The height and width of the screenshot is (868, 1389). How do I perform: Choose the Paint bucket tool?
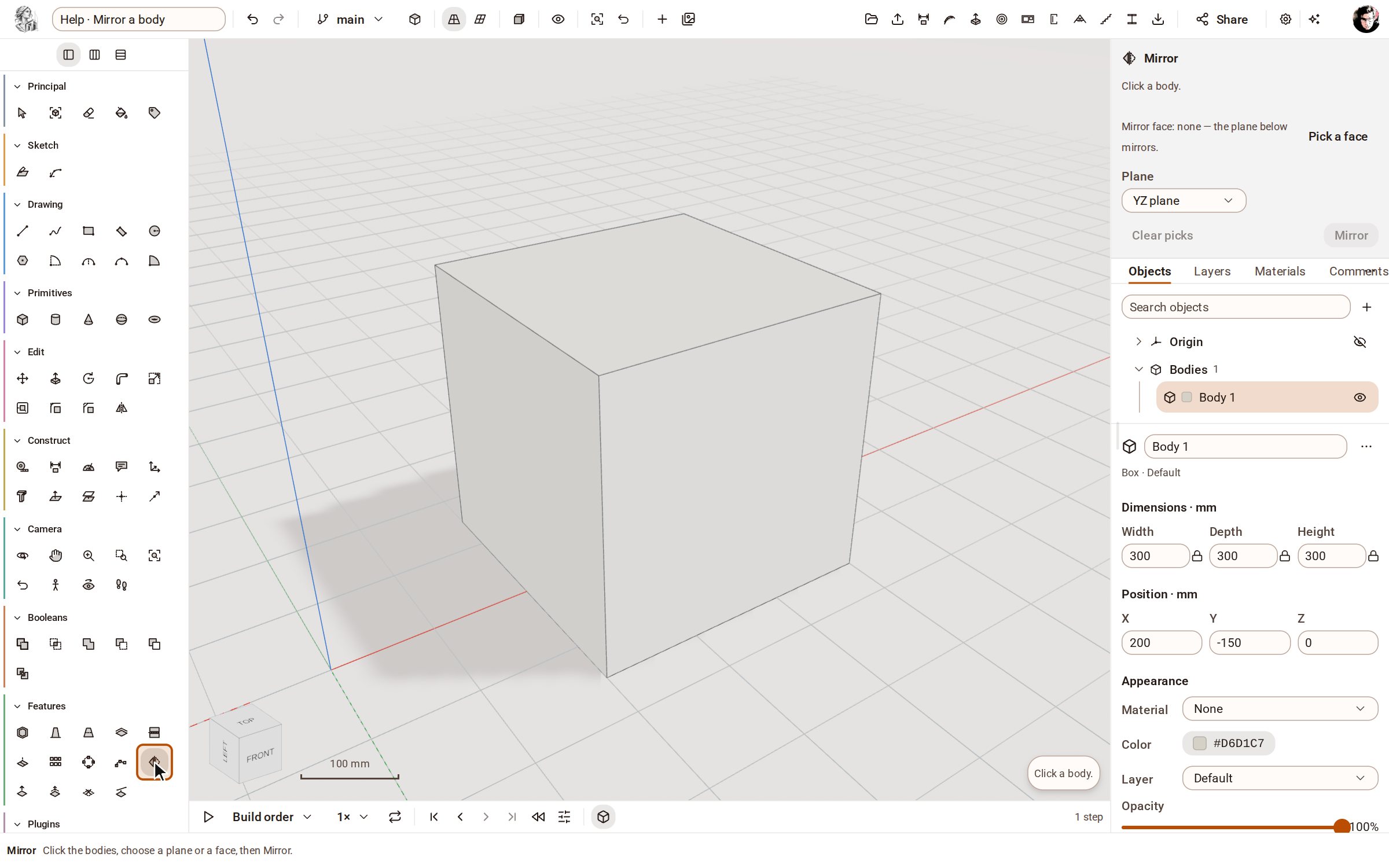click(x=122, y=113)
